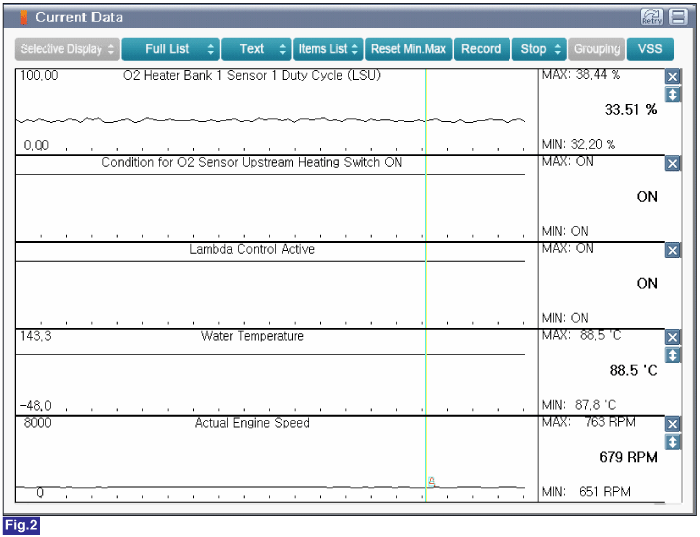Image resolution: width=700 pixels, height=537 pixels.
Task: Close the Actual Engine Speed graph
Action: (x=672, y=424)
